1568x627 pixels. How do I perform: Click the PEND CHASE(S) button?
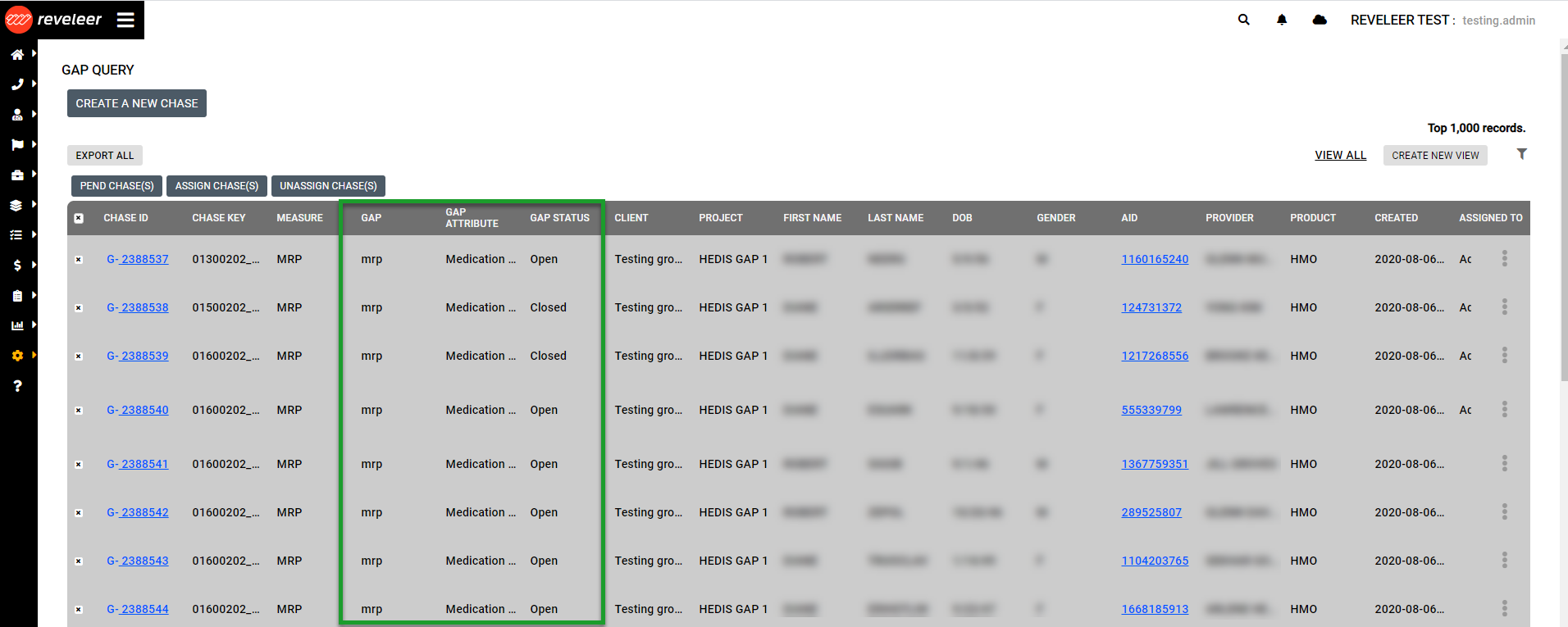coord(116,186)
